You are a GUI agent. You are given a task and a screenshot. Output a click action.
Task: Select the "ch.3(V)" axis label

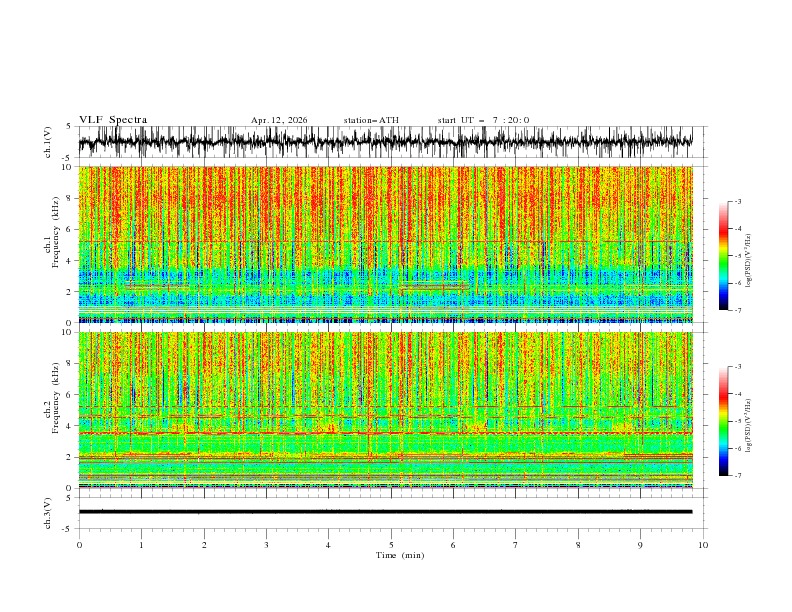click(x=48, y=513)
